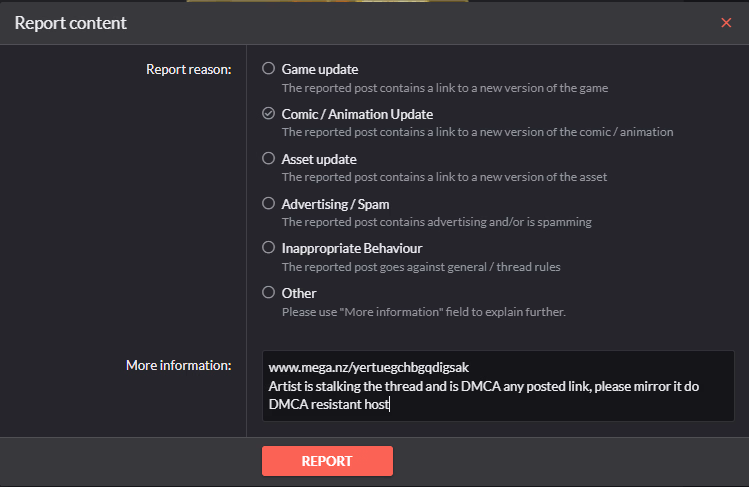Select the Inappropriate Behaviour radio circle
The image size is (749, 487).
coord(268,247)
